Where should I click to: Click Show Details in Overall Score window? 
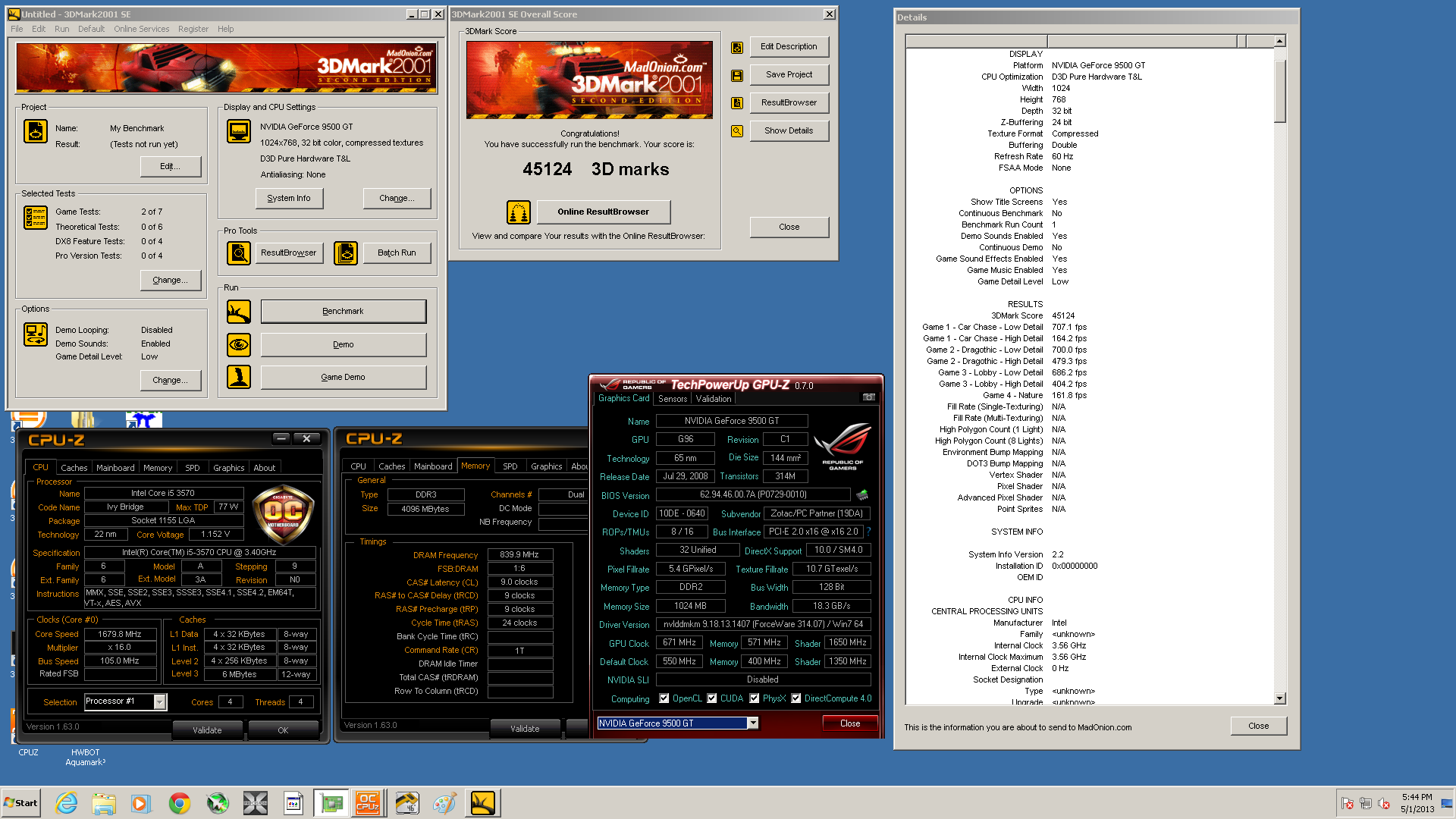[789, 131]
